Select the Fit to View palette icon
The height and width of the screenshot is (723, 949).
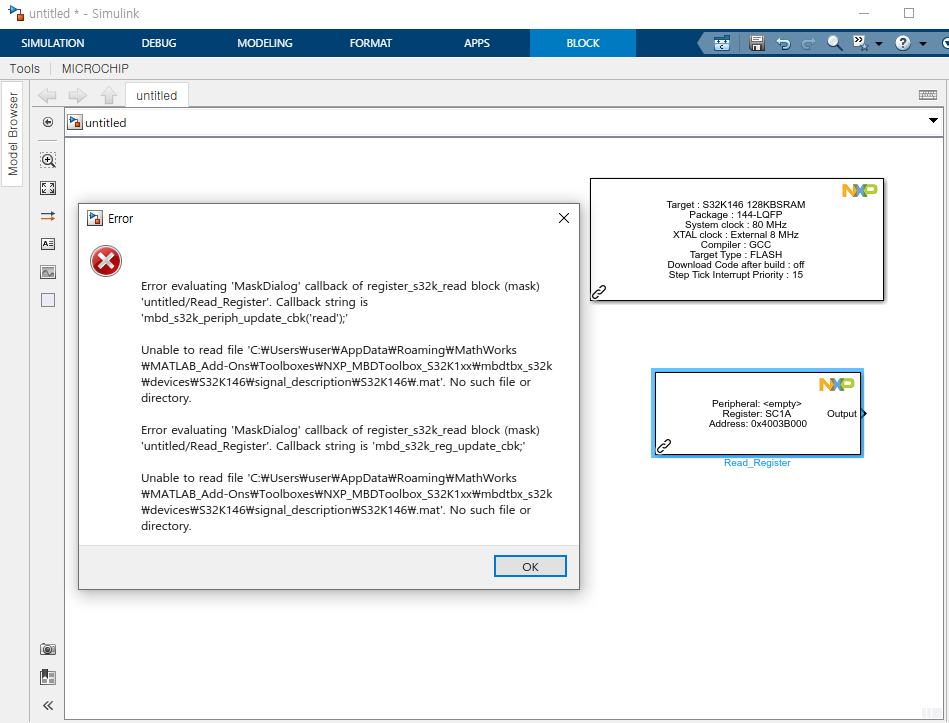(x=48, y=188)
